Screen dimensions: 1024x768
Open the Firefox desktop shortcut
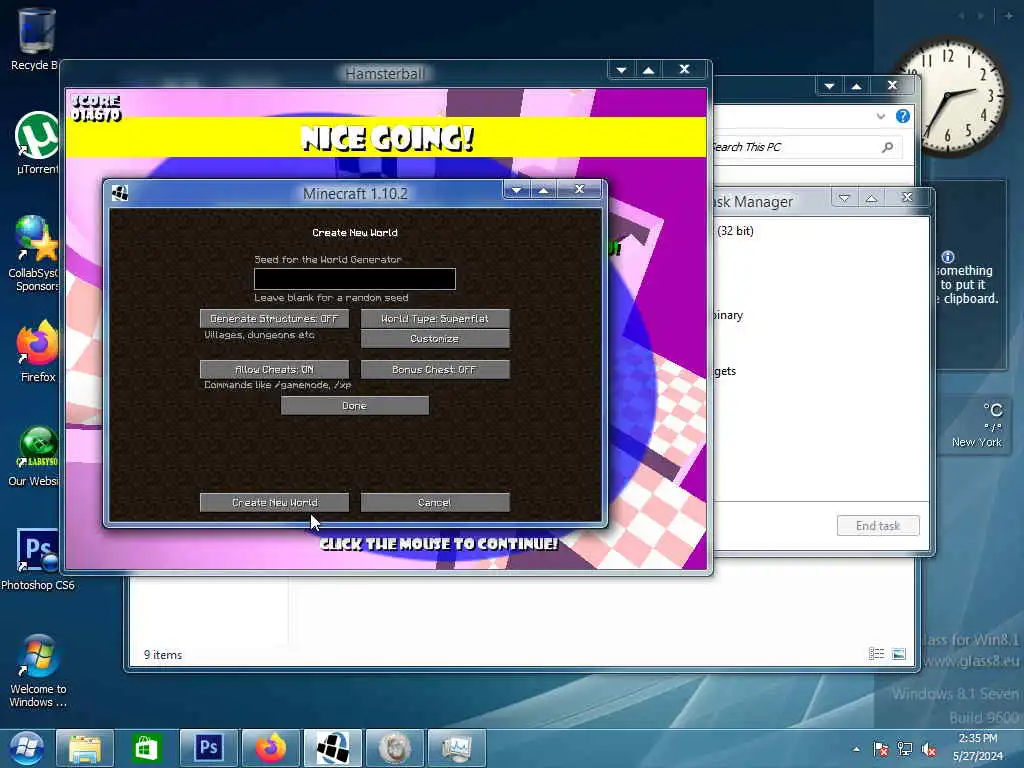pyautogui.click(x=37, y=352)
